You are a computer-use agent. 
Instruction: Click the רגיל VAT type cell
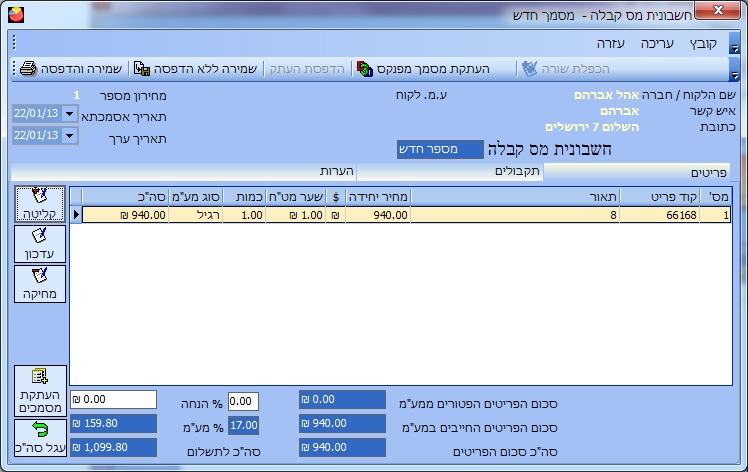coord(196,215)
